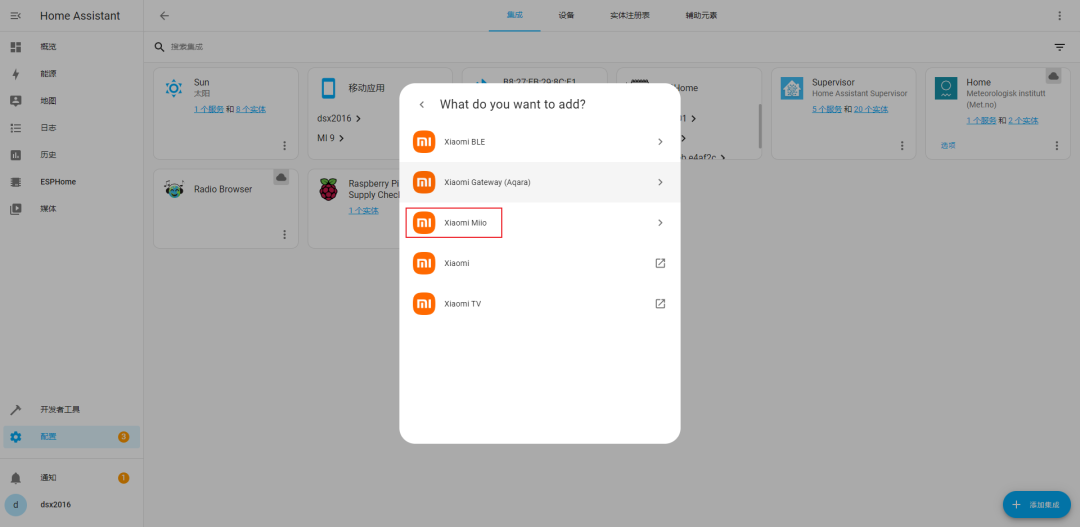Viewport: 1080px width, 527px height.
Task: Switch to the 实体注册表 tab
Action: click(630, 15)
